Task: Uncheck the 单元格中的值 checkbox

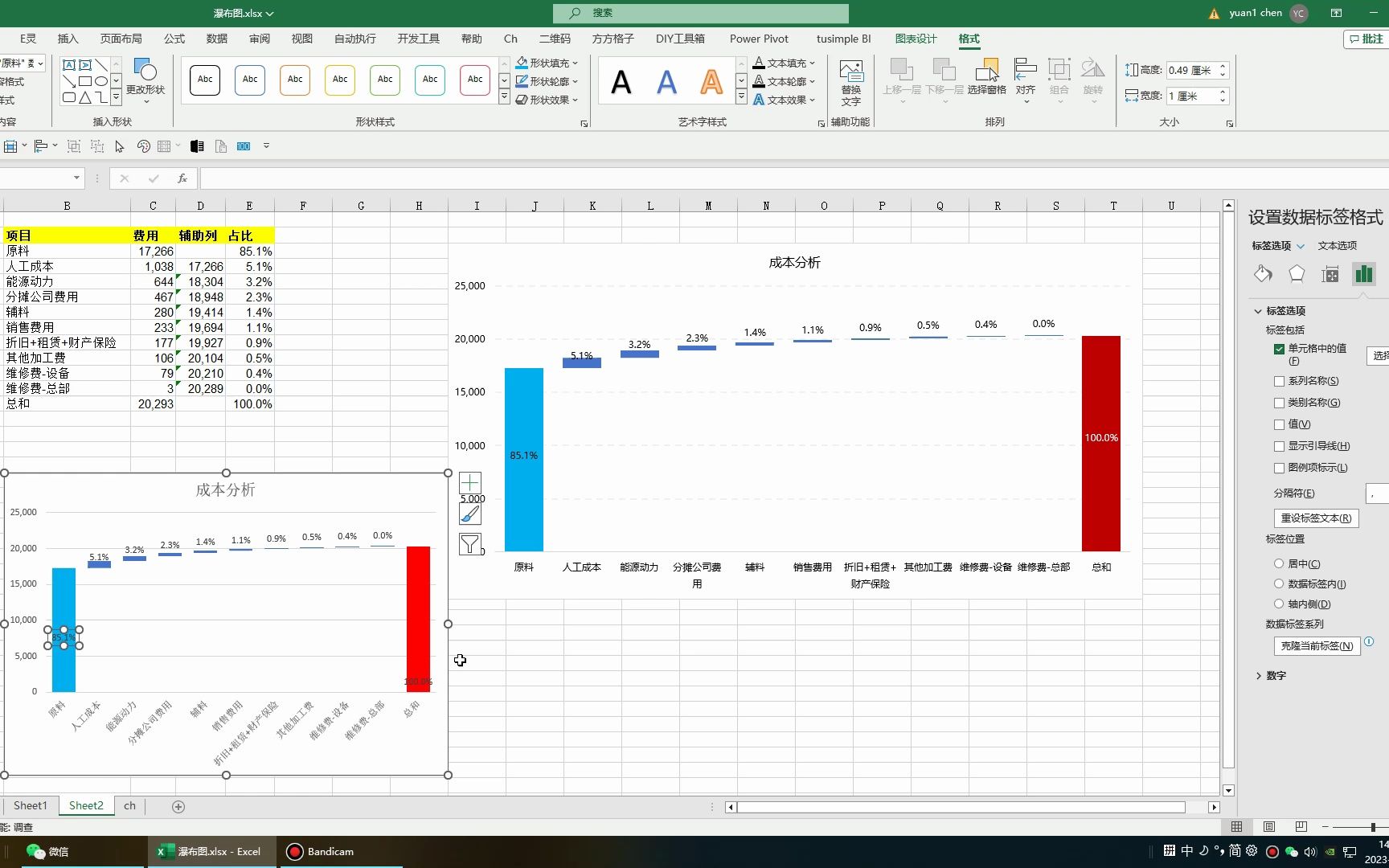Action: coord(1280,348)
